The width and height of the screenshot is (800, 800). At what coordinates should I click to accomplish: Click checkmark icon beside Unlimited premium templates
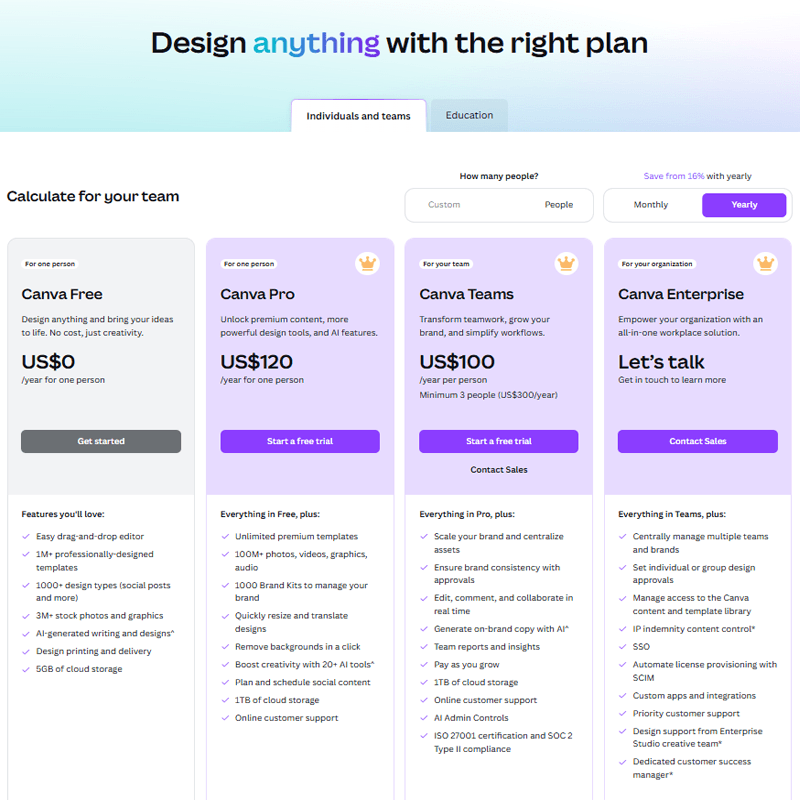(225, 537)
